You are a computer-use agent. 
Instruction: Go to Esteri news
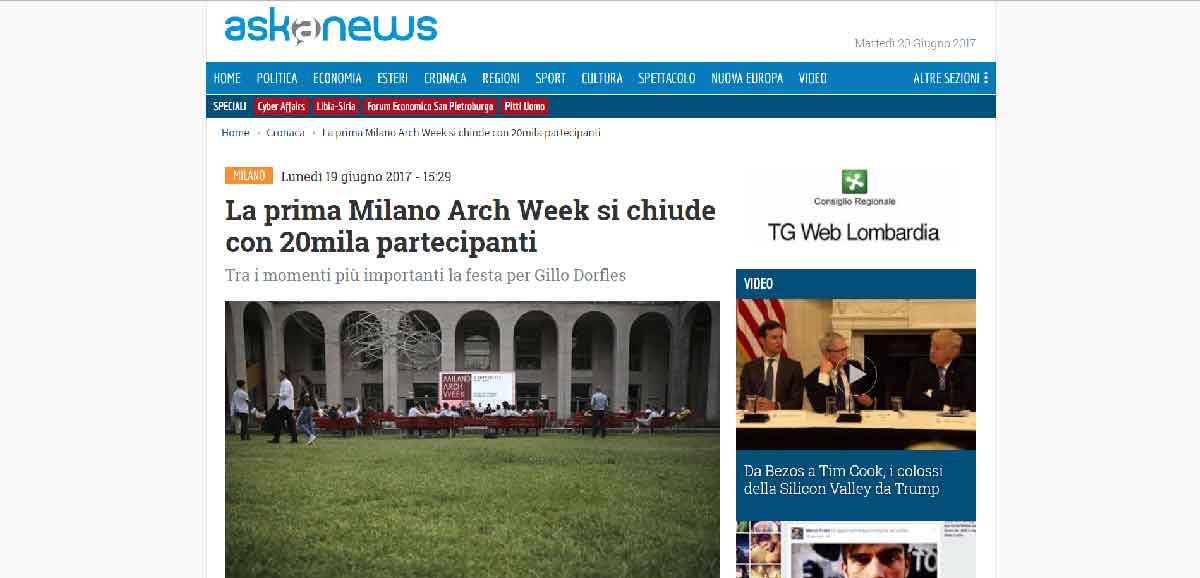392,78
